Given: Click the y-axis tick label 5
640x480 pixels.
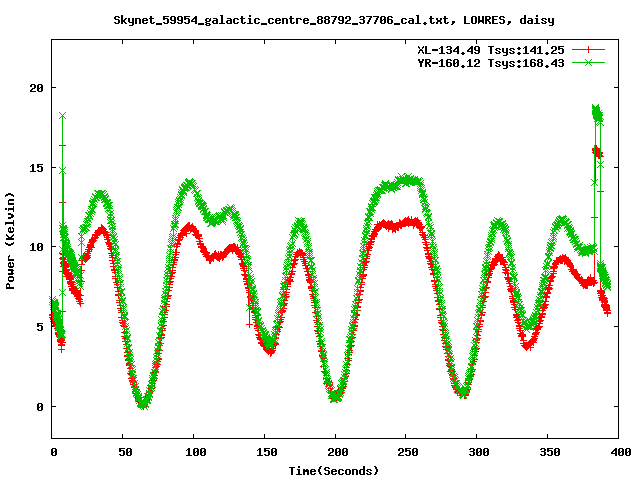Looking at the screenshot, I should pyautogui.click(x=40, y=327).
